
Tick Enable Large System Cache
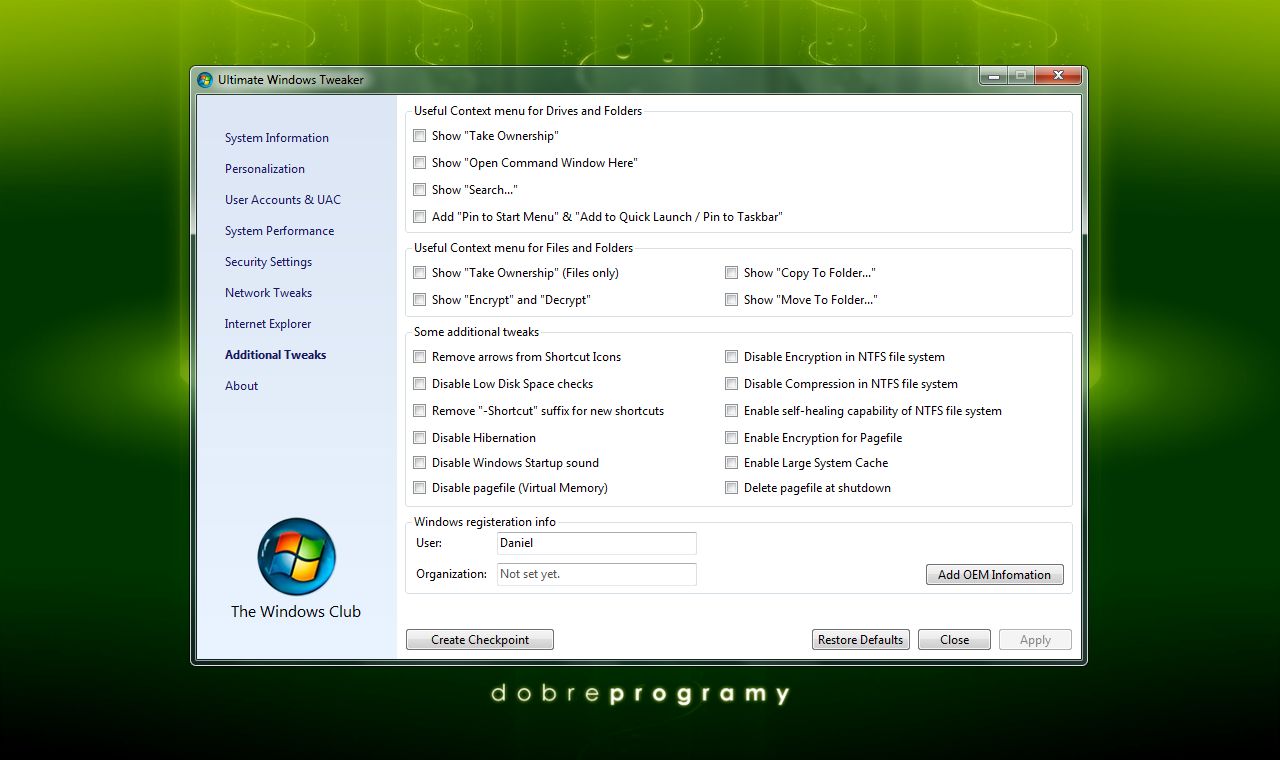click(732, 463)
